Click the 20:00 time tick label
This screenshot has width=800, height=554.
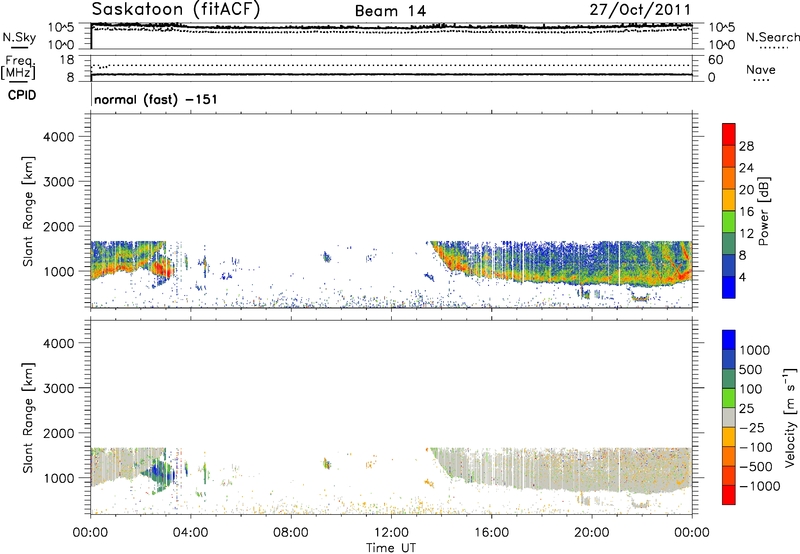[x=591, y=533]
